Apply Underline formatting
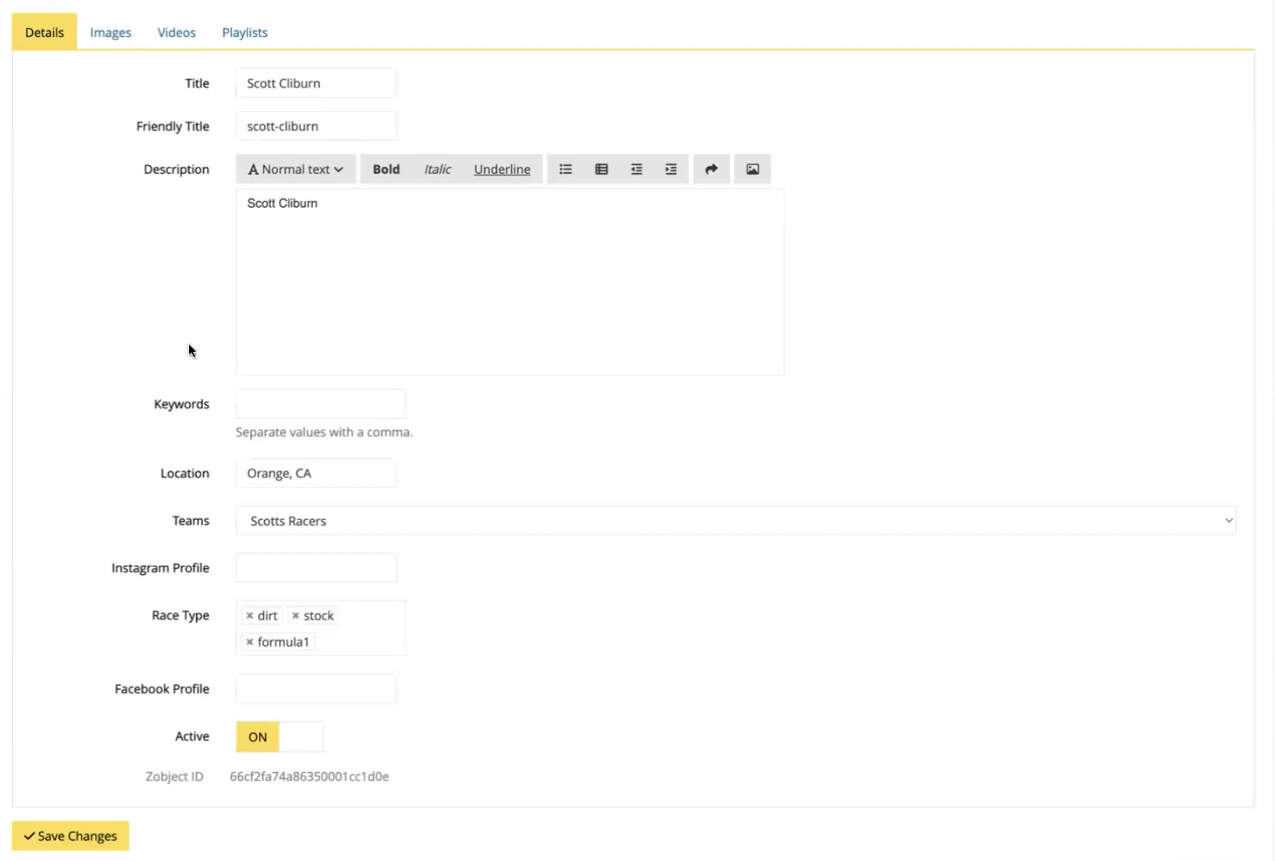The height and width of the screenshot is (861, 1275). tap(502, 169)
